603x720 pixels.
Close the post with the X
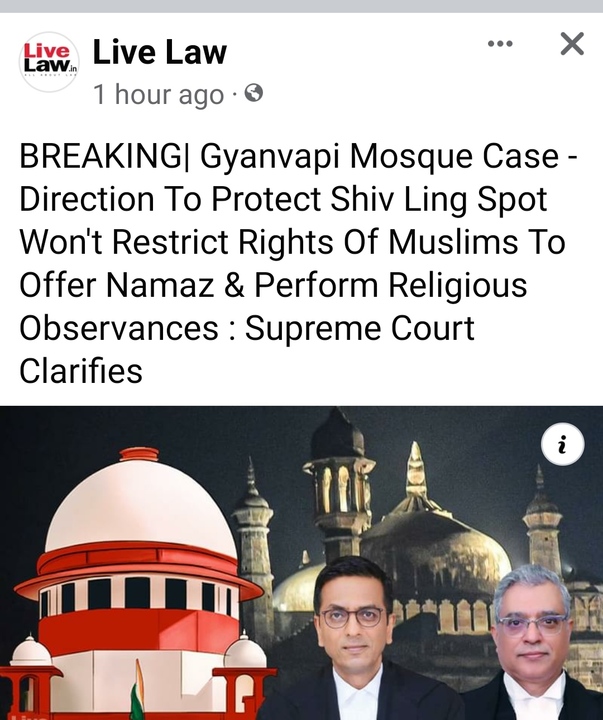pos(572,44)
